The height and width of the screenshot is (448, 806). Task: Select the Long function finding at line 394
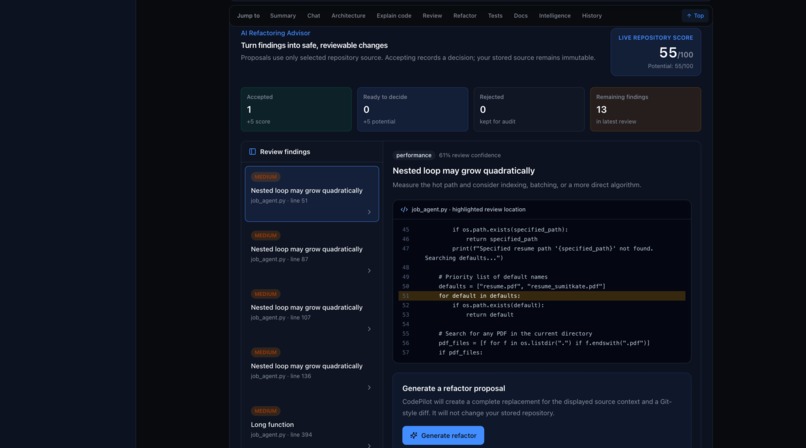click(312, 425)
